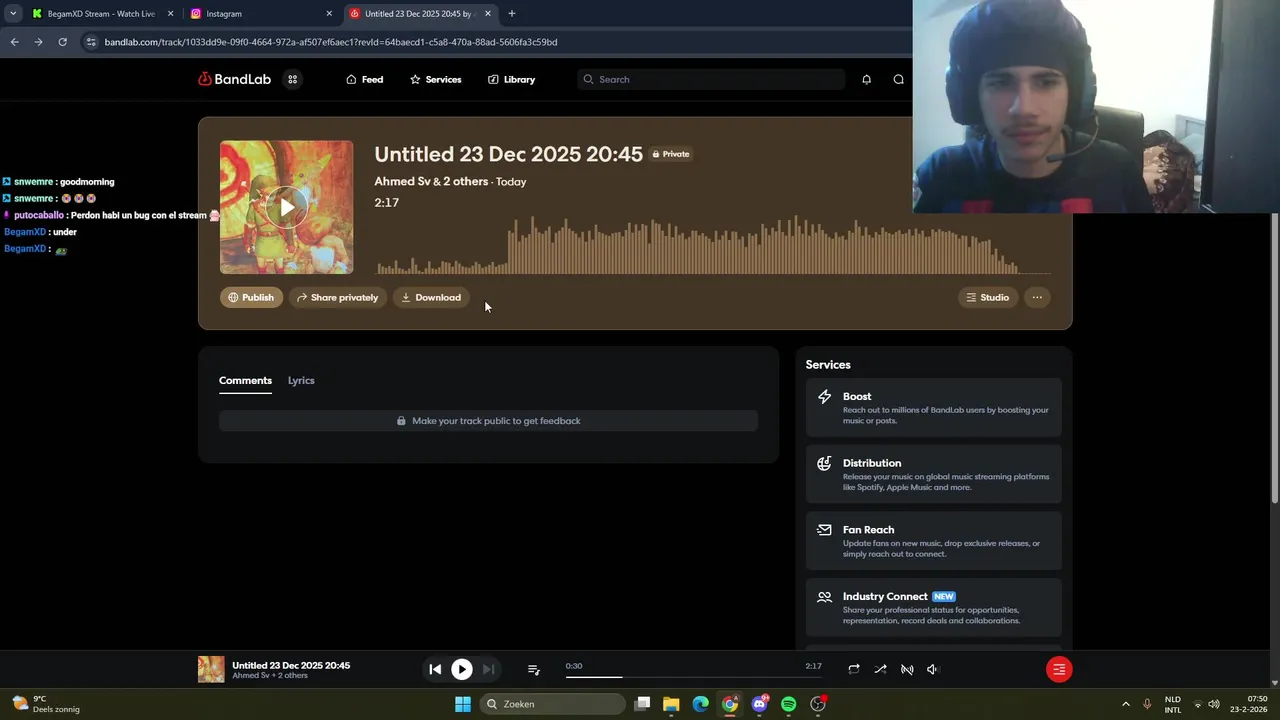Click the taskbar Zoeken search box

point(550,704)
